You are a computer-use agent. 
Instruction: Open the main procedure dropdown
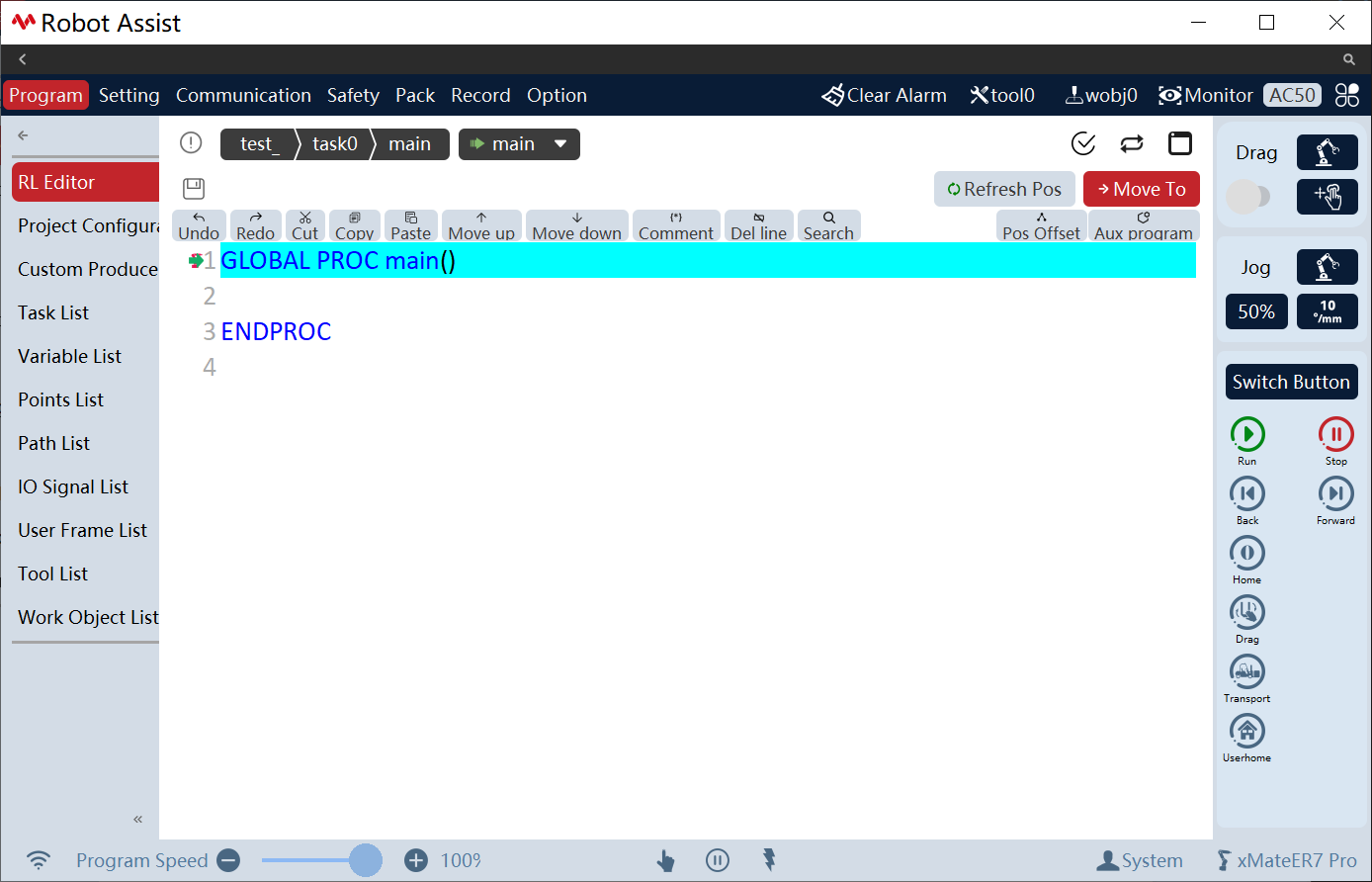pos(519,144)
